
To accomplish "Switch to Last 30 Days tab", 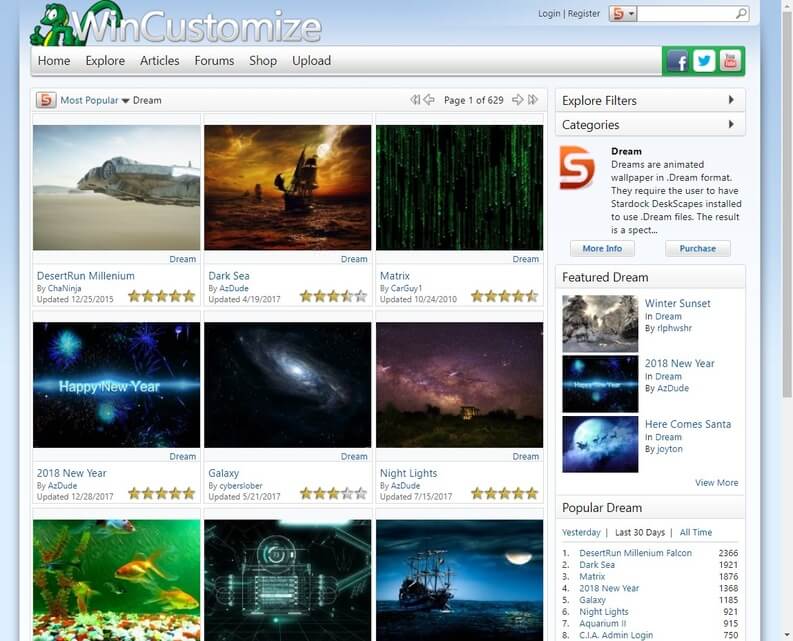I will pyautogui.click(x=640, y=532).
